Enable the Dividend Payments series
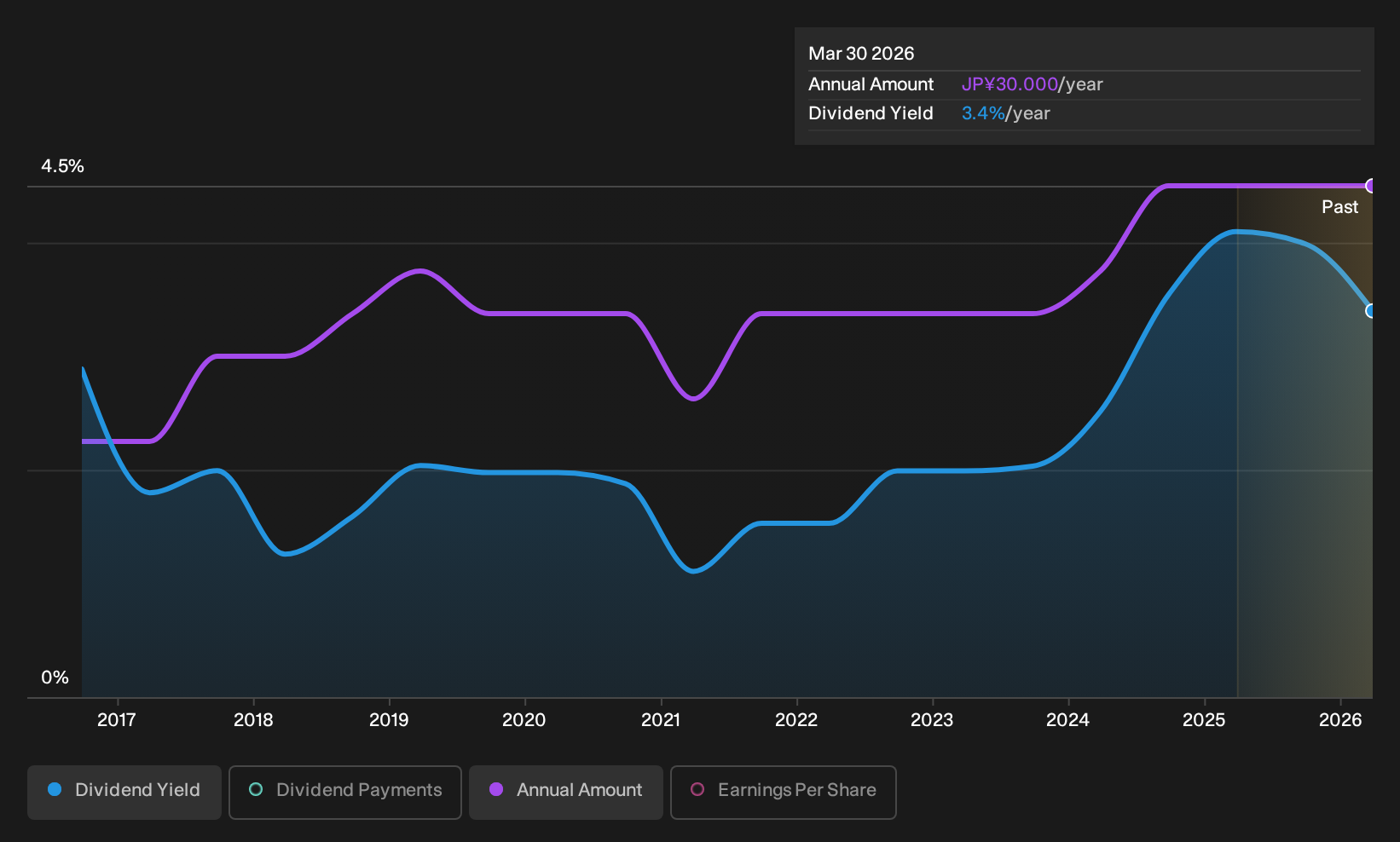 [345, 793]
